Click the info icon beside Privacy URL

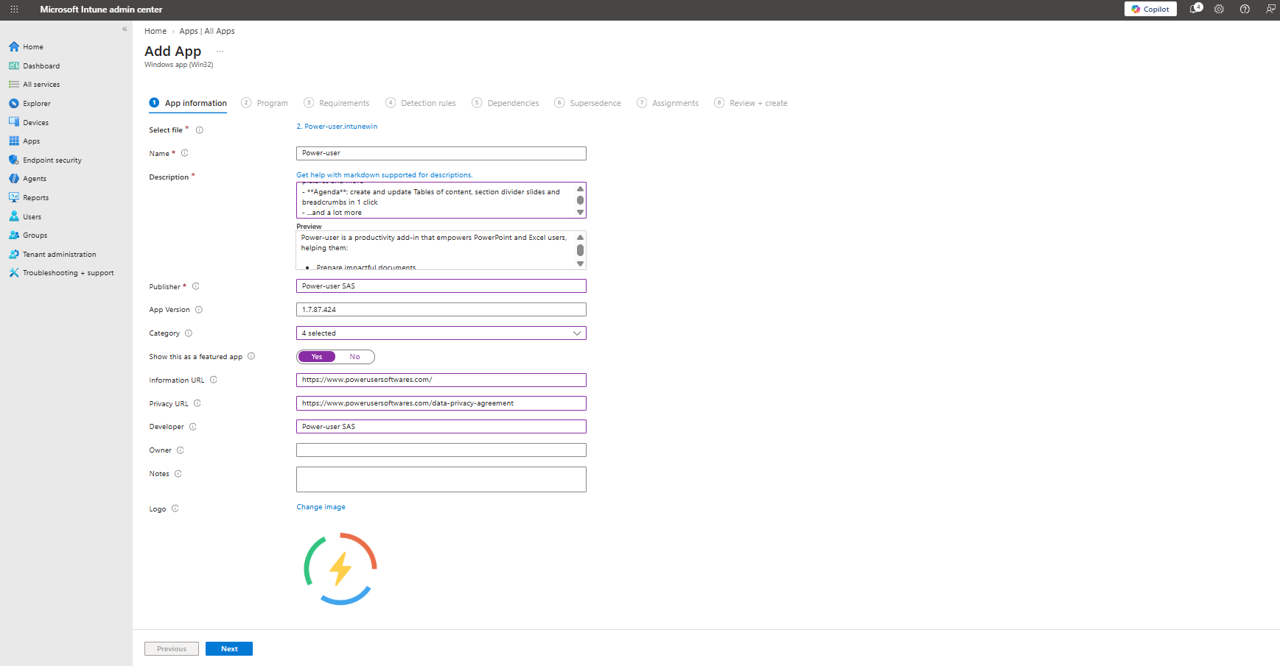click(197, 403)
